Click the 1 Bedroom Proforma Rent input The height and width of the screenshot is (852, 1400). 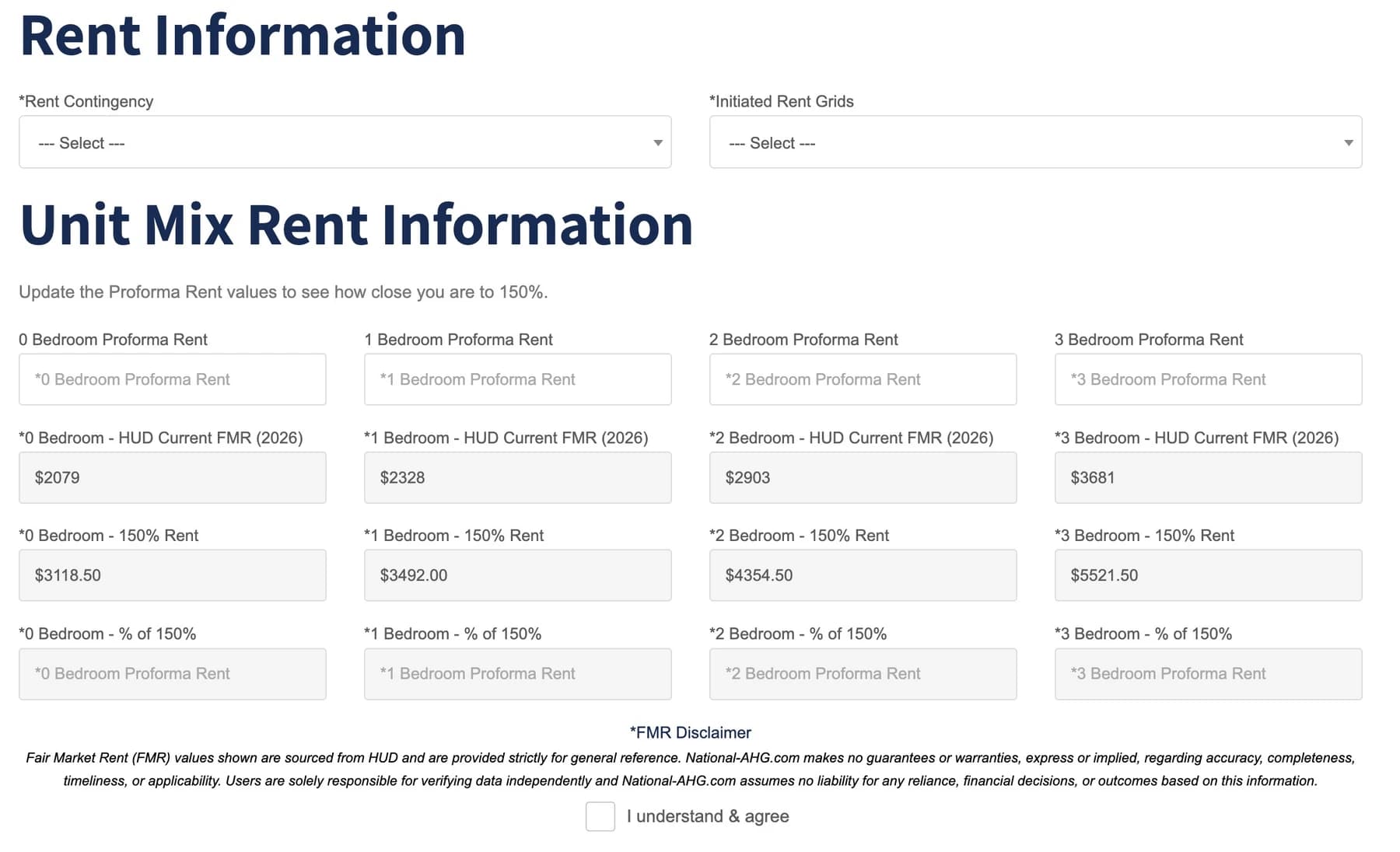point(517,379)
